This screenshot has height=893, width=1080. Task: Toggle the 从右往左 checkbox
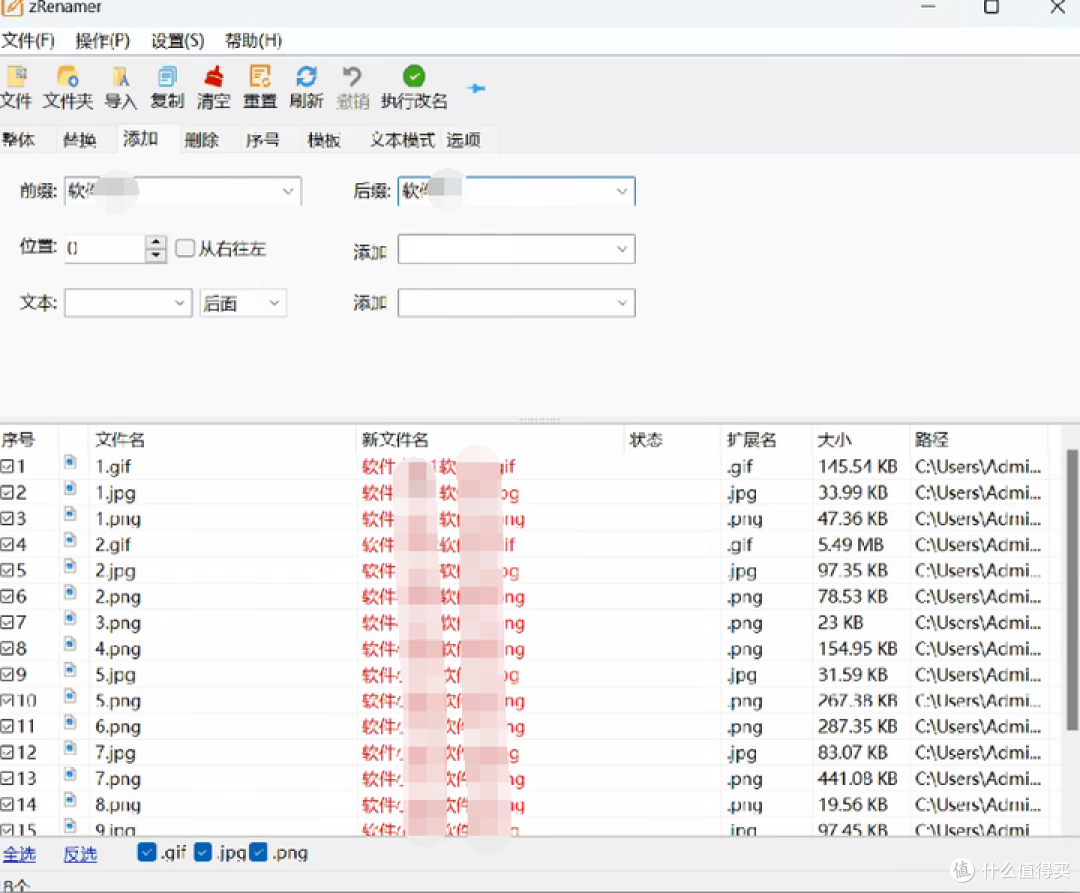click(185, 248)
